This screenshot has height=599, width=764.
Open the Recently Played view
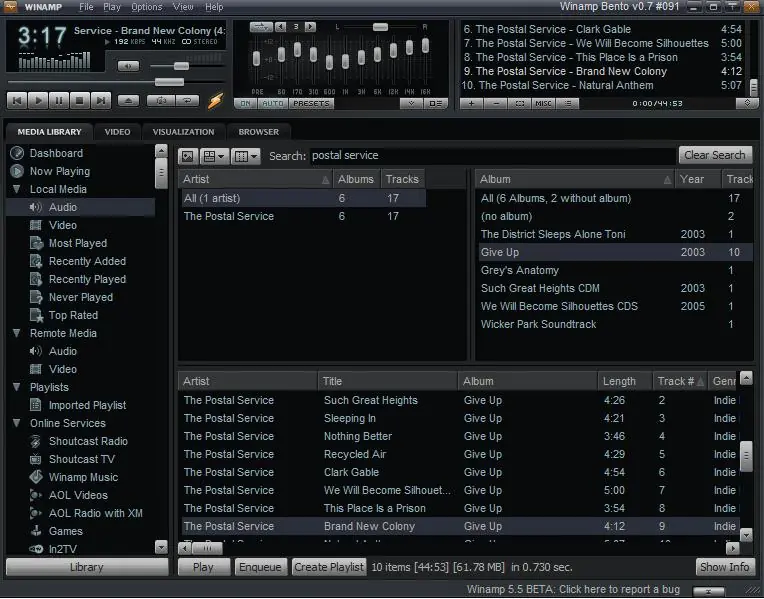[87, 279]
